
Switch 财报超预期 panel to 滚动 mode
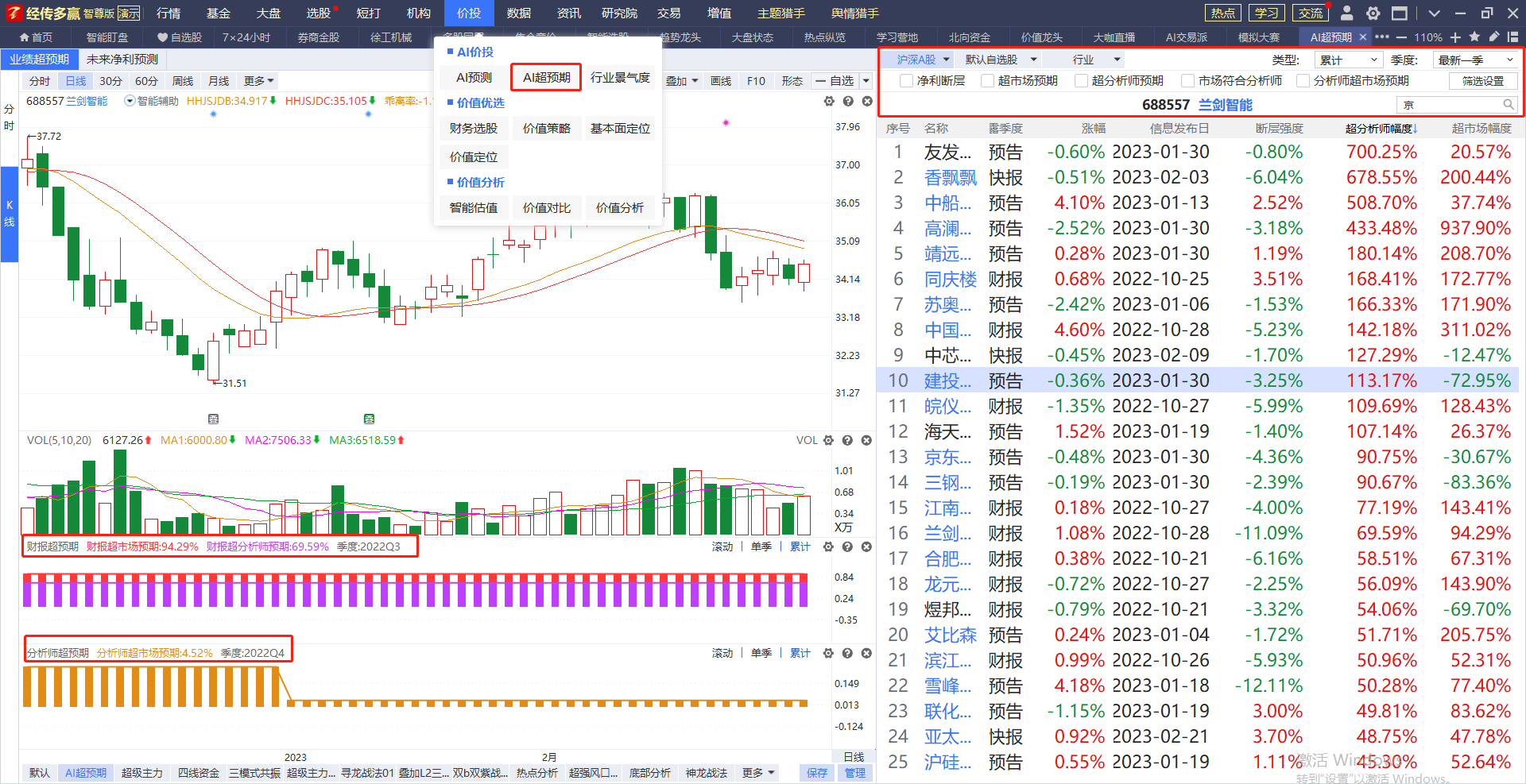click(722, 546)
